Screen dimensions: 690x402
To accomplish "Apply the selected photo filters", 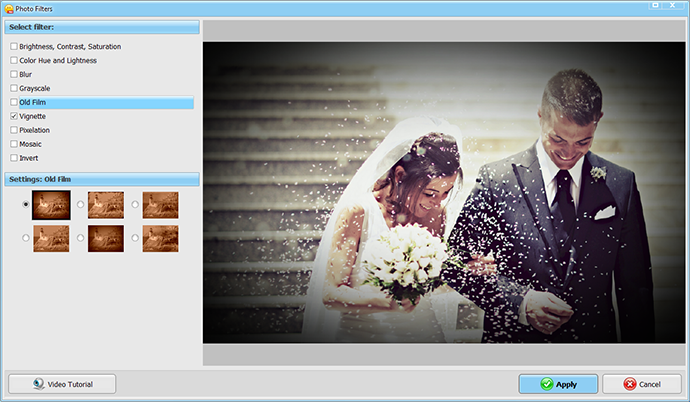I will (558, 384).
